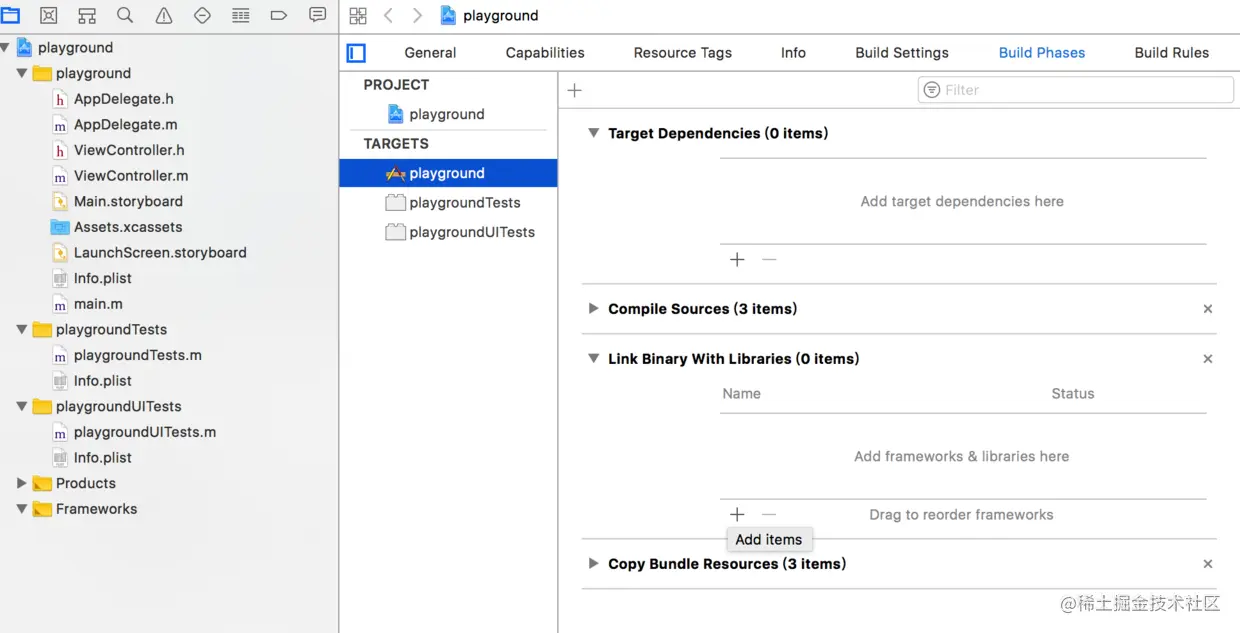Viewport: 1240px width, 633px height.
Task: Go back with the left arrow
Action: [x=389, y=15]
